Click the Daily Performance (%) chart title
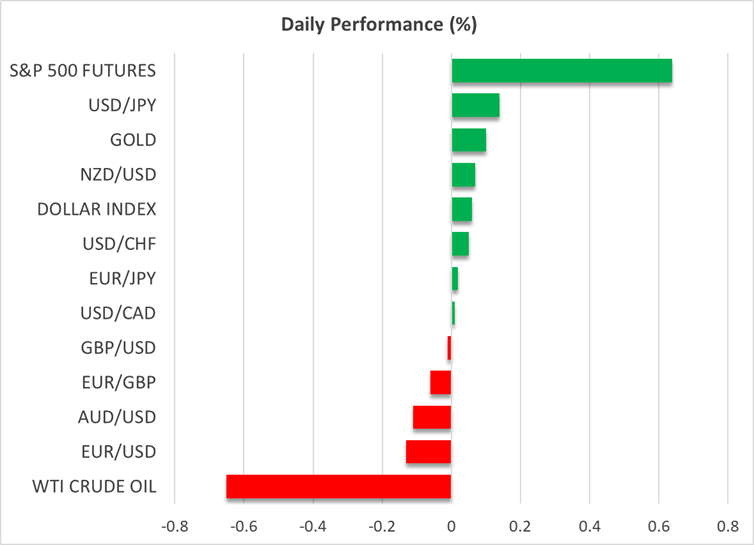754x545 pixels. coord(376,22)
